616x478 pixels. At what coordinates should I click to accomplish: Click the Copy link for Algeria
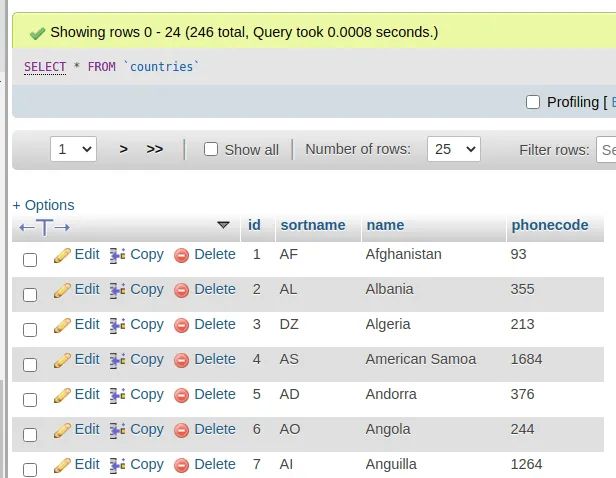pyautogui.click(x=147, y=324)
